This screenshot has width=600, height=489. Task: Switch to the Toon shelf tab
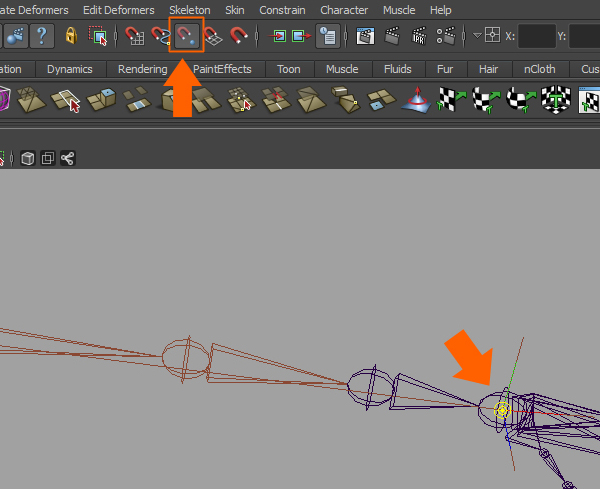coord(289,69)
